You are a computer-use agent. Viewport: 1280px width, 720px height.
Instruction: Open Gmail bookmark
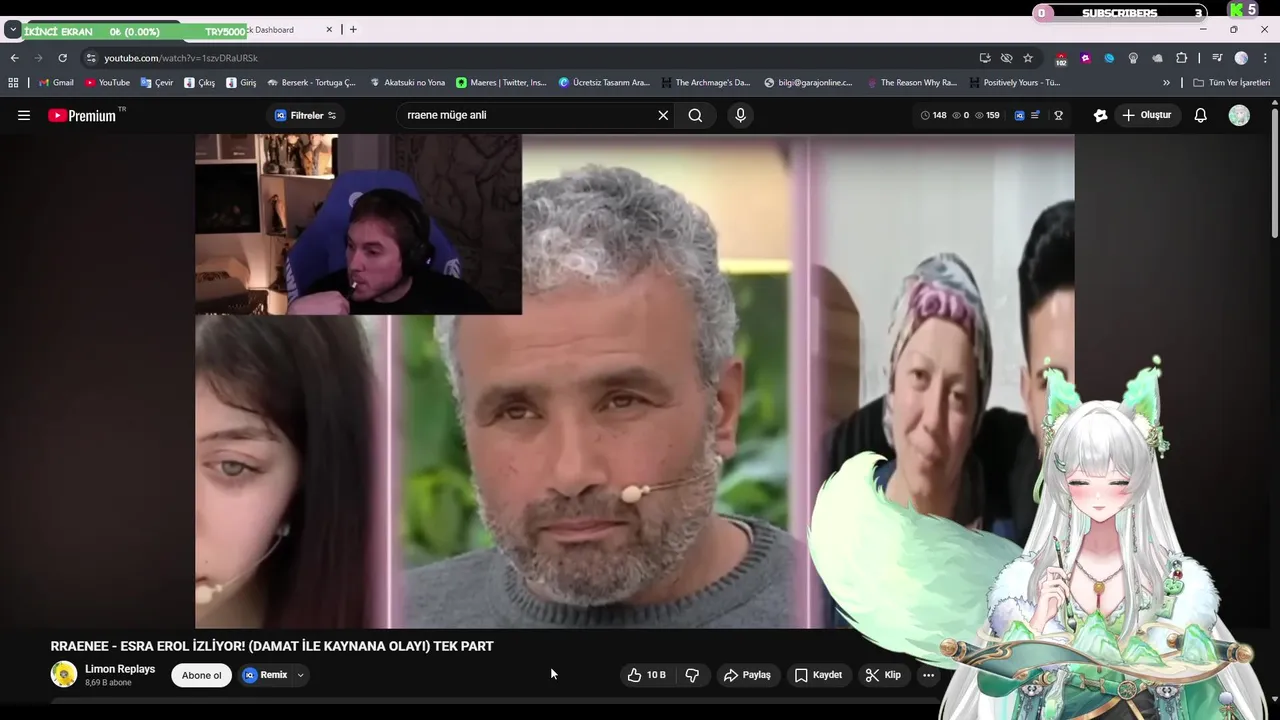coord(56,83)
